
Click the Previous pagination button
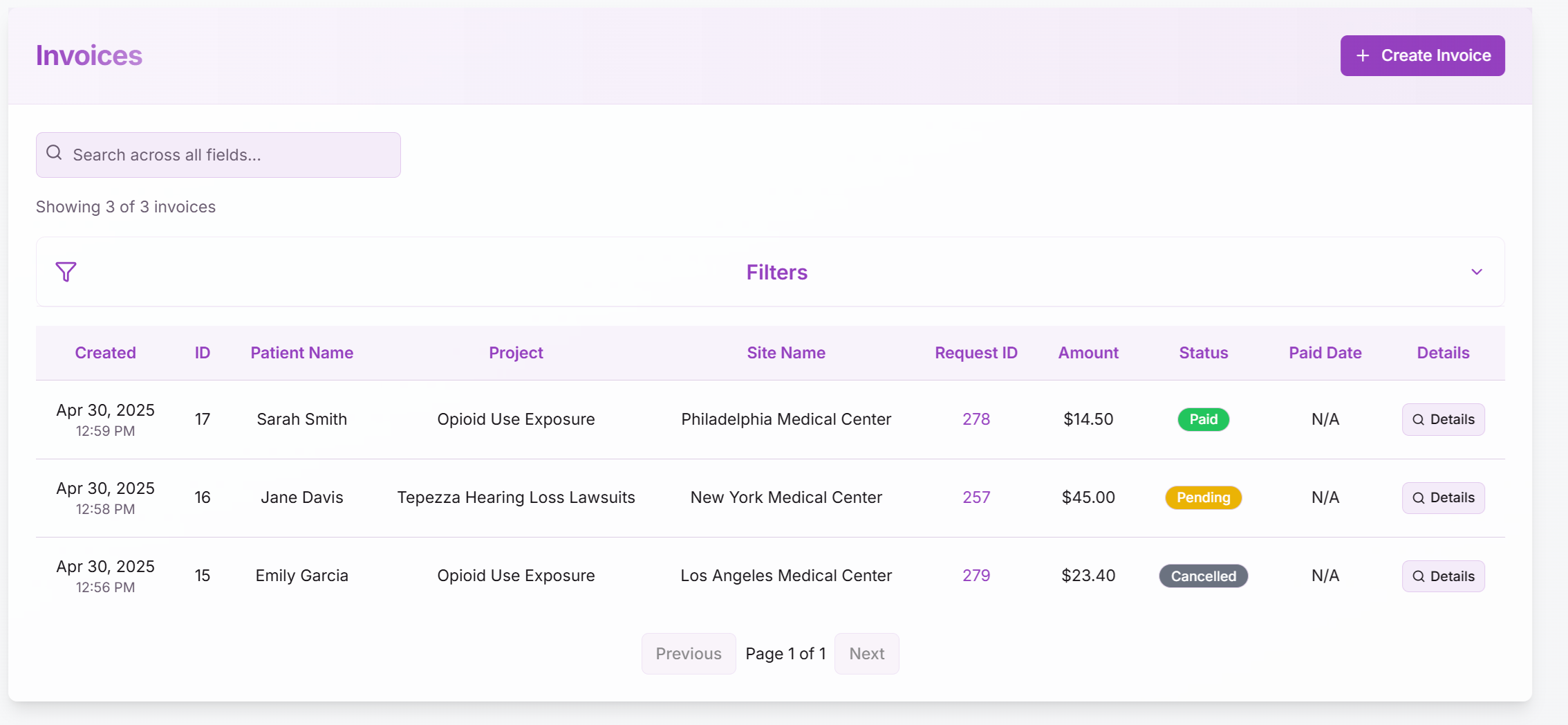pos(688,653)
